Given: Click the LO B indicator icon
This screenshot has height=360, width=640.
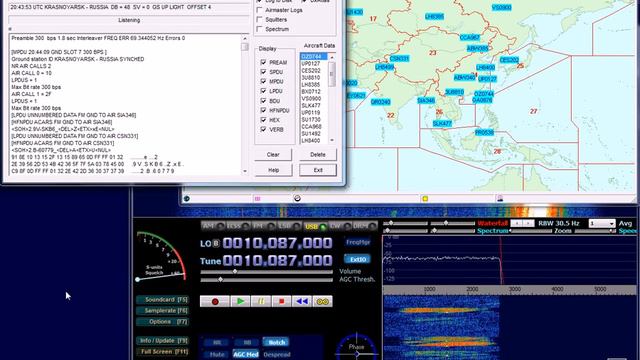Looking at the screenshot, I should [216, 244].
